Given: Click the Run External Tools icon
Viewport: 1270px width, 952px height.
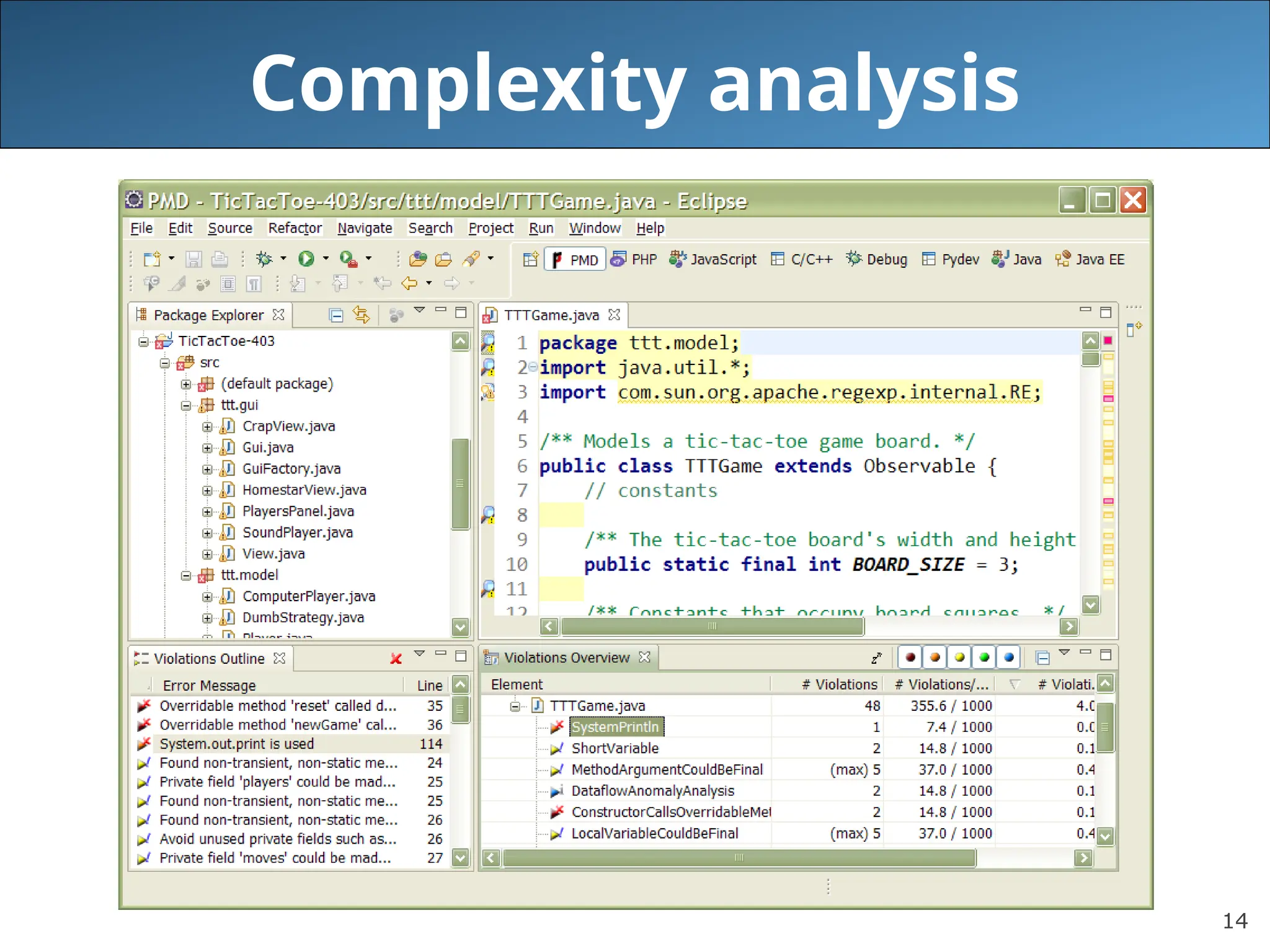Looking at the screenshot, I should 349,259.
